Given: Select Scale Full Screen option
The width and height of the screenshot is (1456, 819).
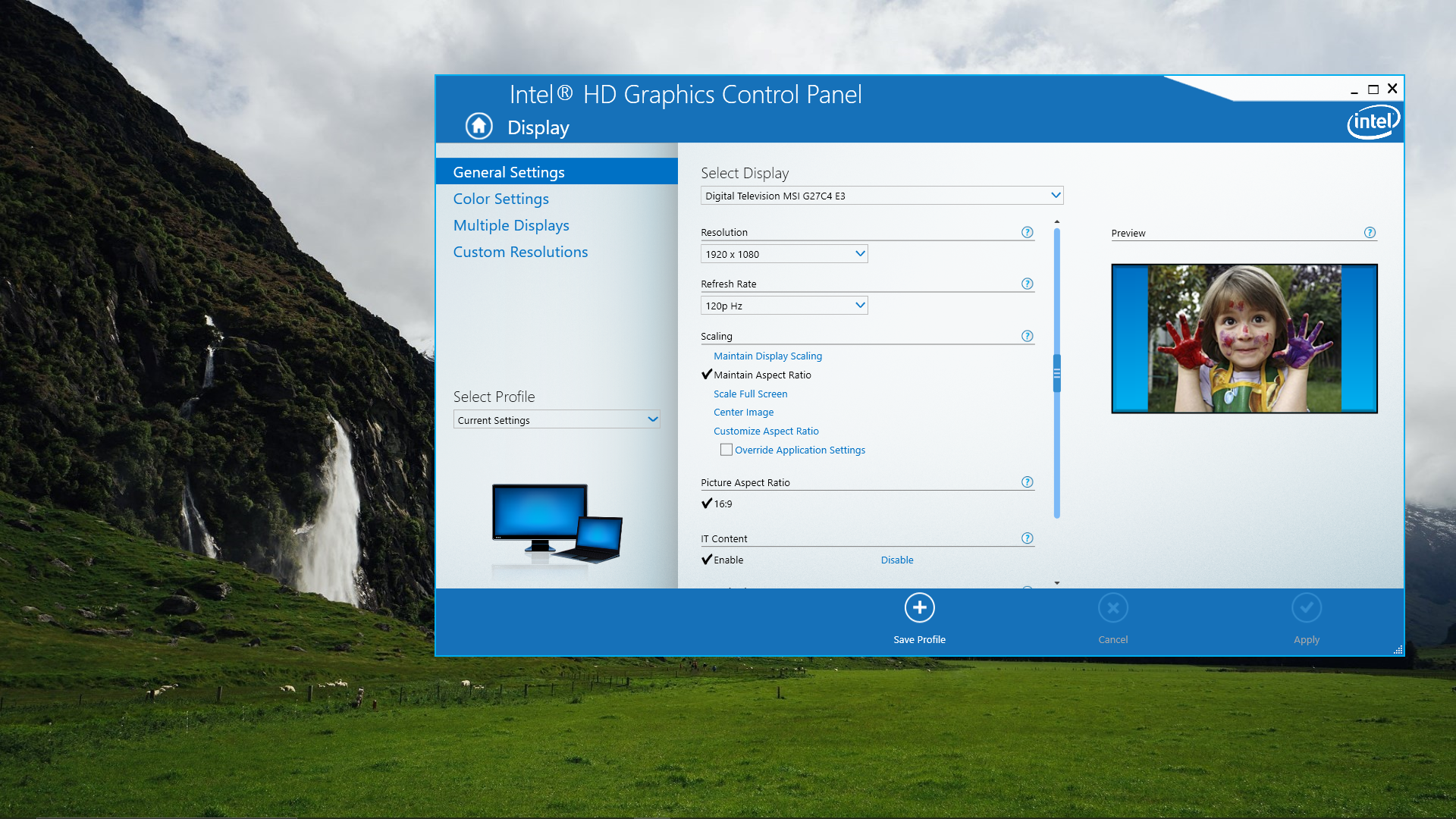Looking at the screenshot, I should point(750,394).
